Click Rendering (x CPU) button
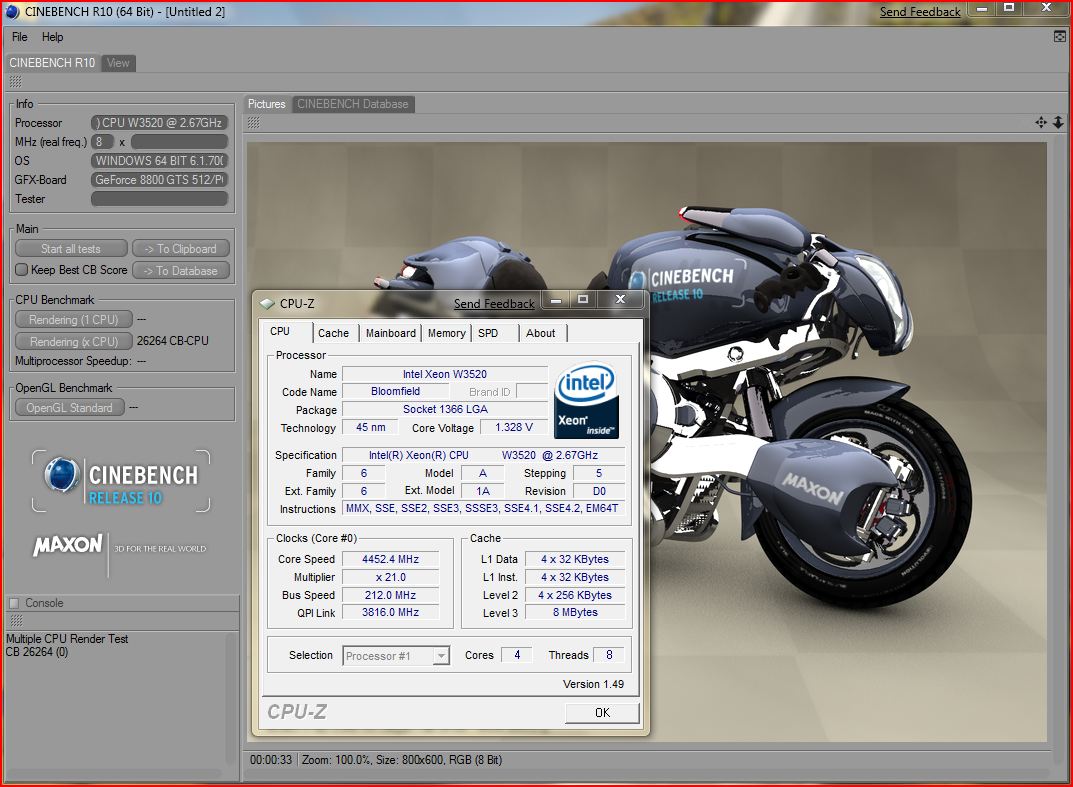This screenshot has height=787, width=1073. (74, 341)
